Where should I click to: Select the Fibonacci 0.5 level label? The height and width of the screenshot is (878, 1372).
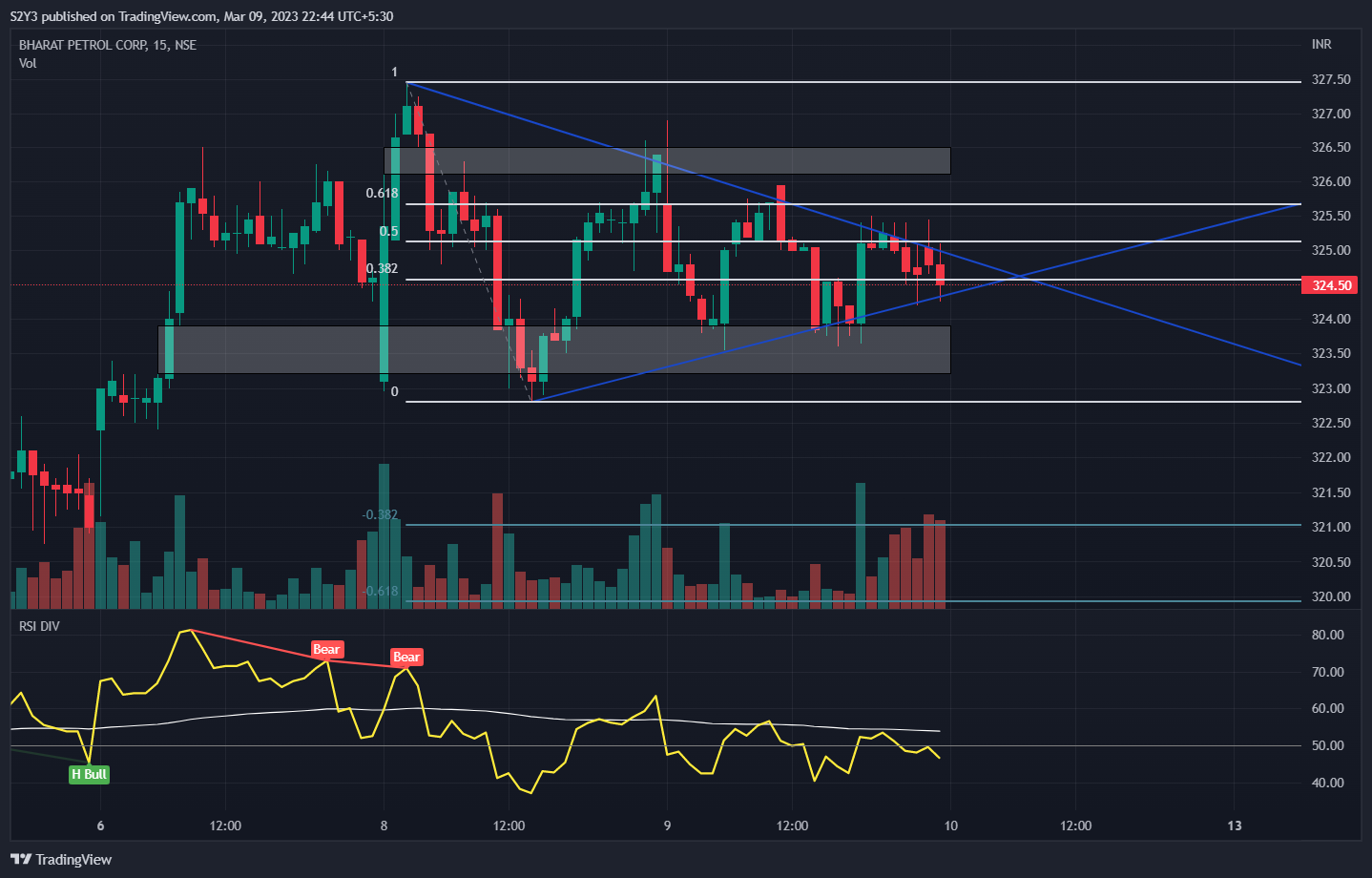pyautogui.click(x=388, y=232)
